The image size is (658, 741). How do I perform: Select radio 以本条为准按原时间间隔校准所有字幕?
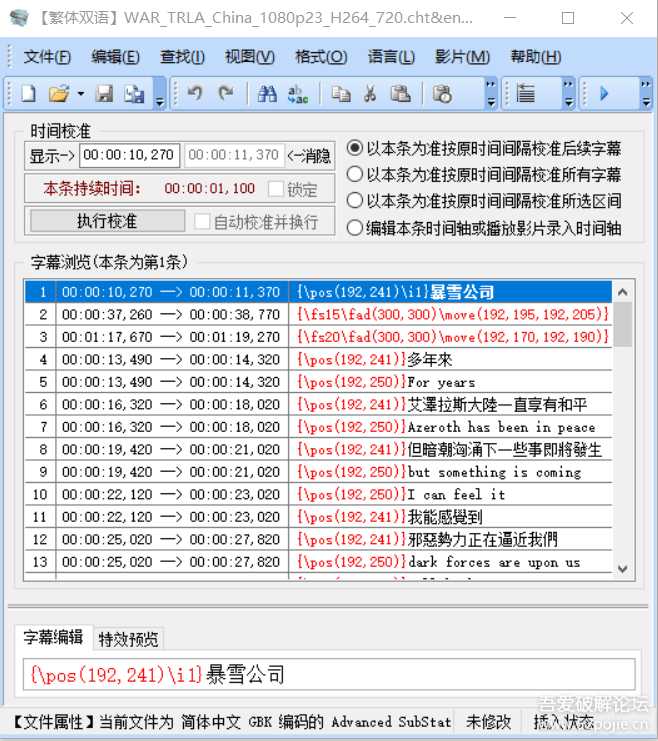coord(355,174)
